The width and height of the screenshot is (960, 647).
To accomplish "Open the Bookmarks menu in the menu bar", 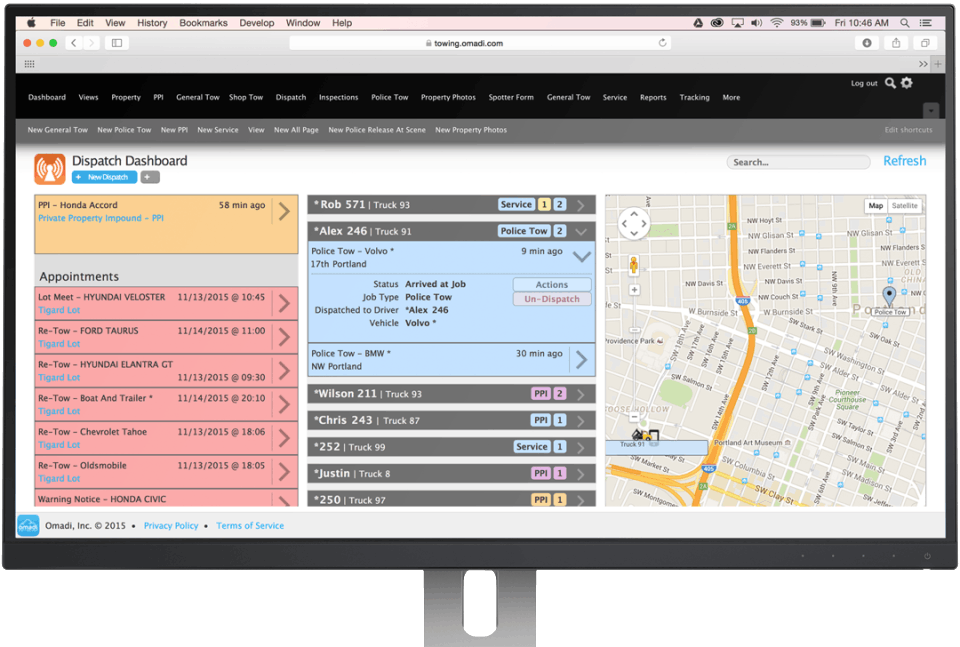I will click(x=203, y=23).
